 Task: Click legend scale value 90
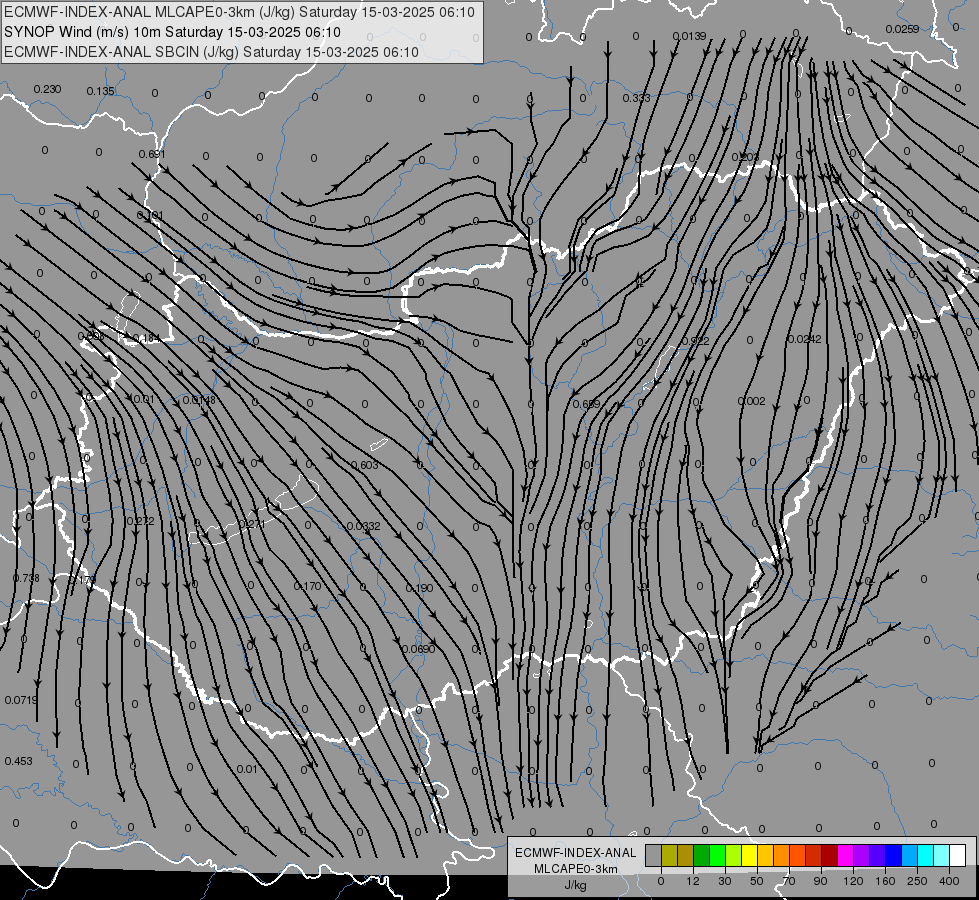click(x=820, y=881)
